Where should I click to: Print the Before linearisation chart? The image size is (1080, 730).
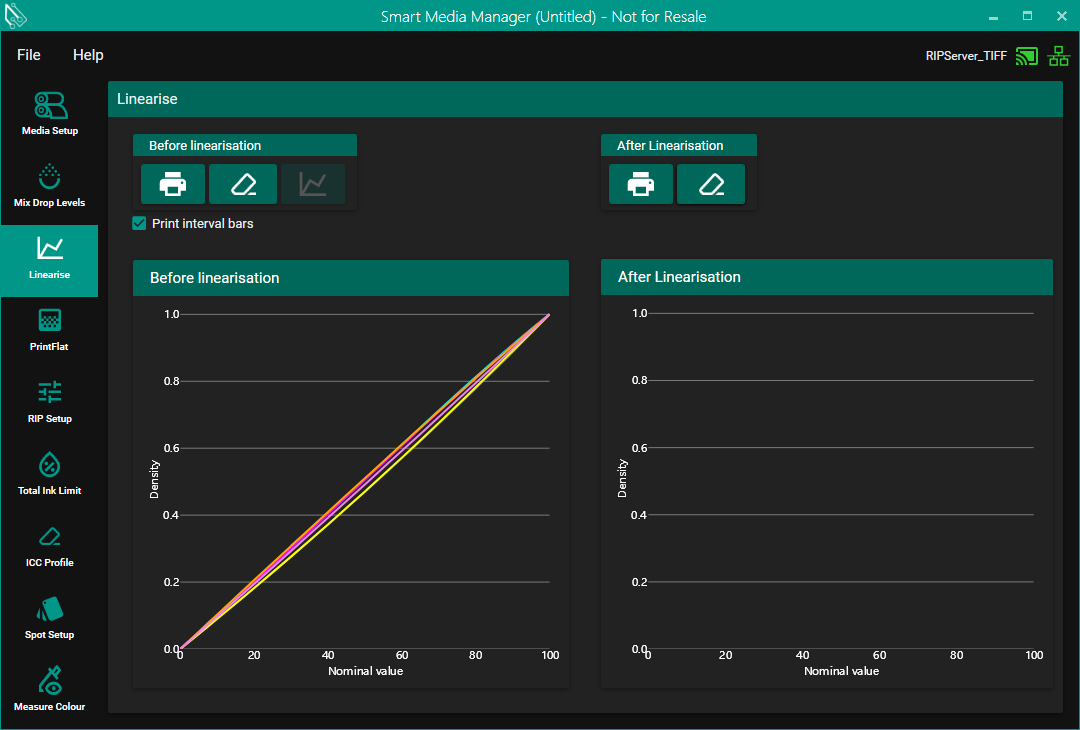173,184
